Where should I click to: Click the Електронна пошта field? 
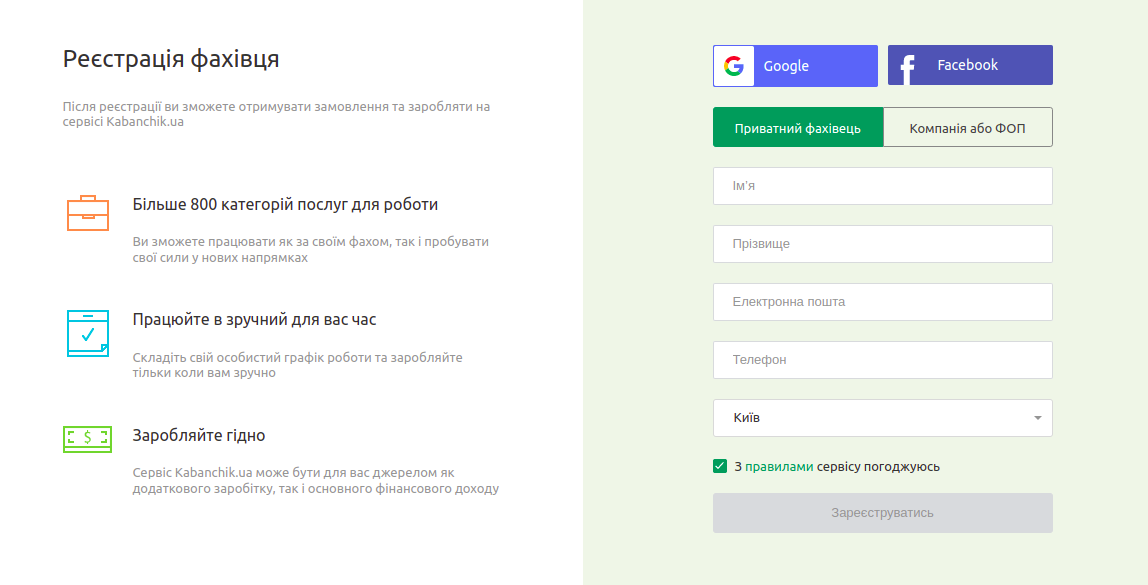[882, 302]
